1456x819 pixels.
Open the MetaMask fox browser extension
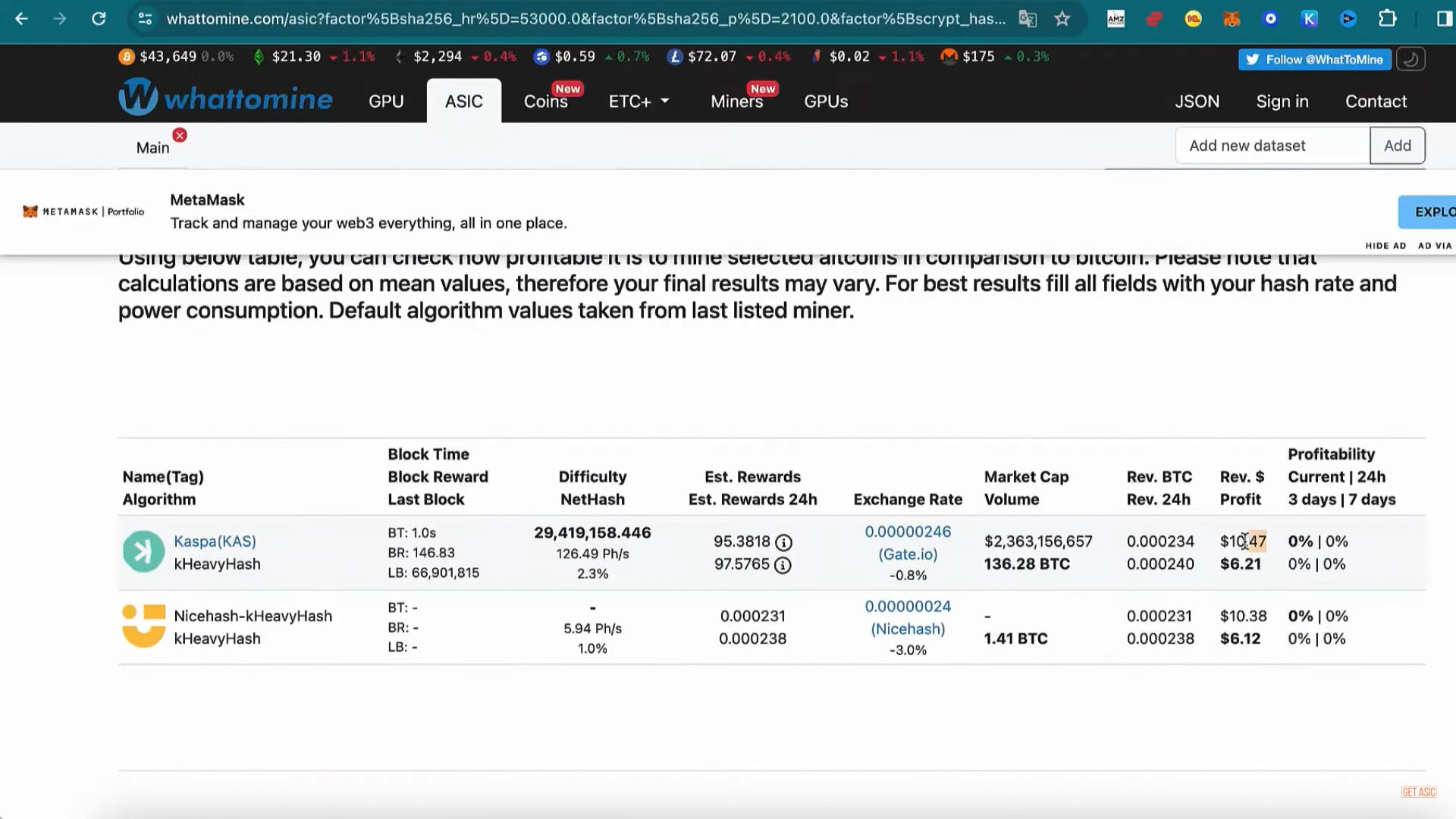1232,19
